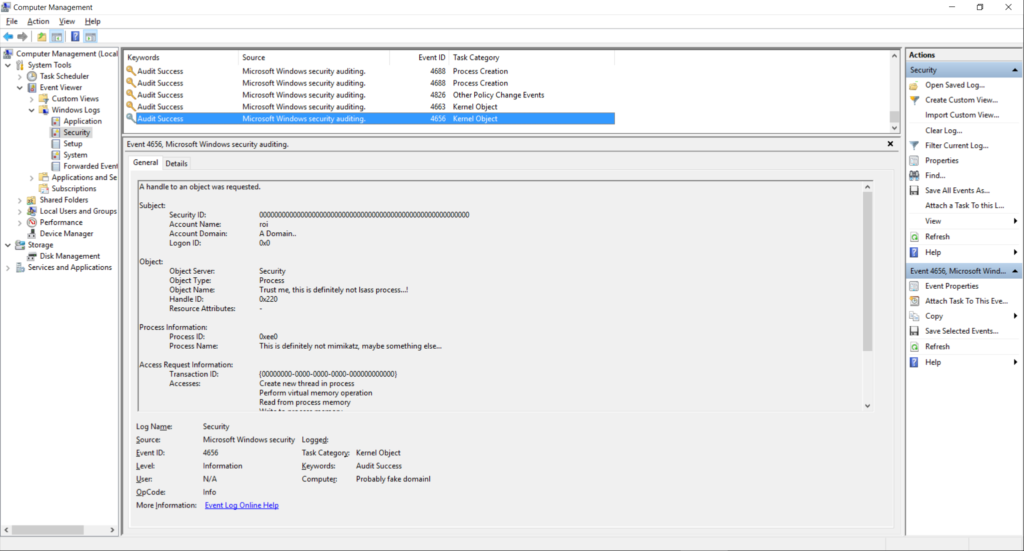
Task: Collapse the Event Viewer tree node
Action: tap(20, 87)
